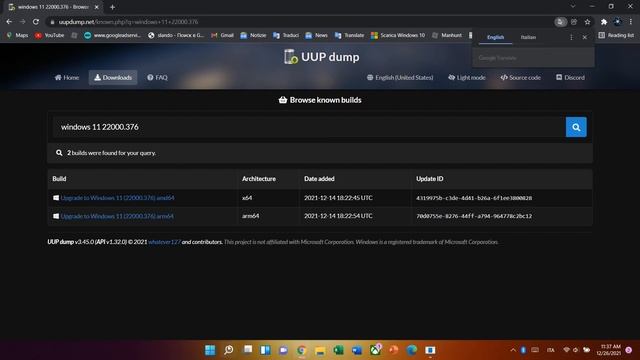Open Chrome three-dot menu
The width and height of the screenshot is (640, 360).
[631, 22]
